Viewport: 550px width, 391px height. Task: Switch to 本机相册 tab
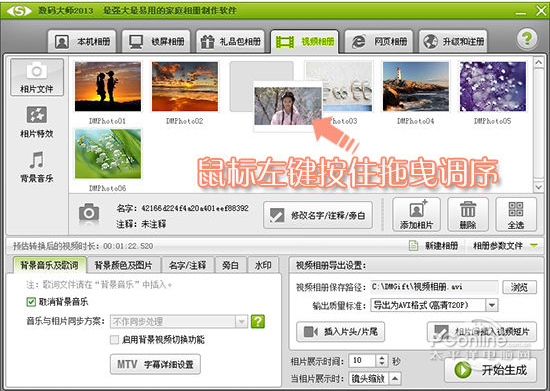[x=82, y=41]
